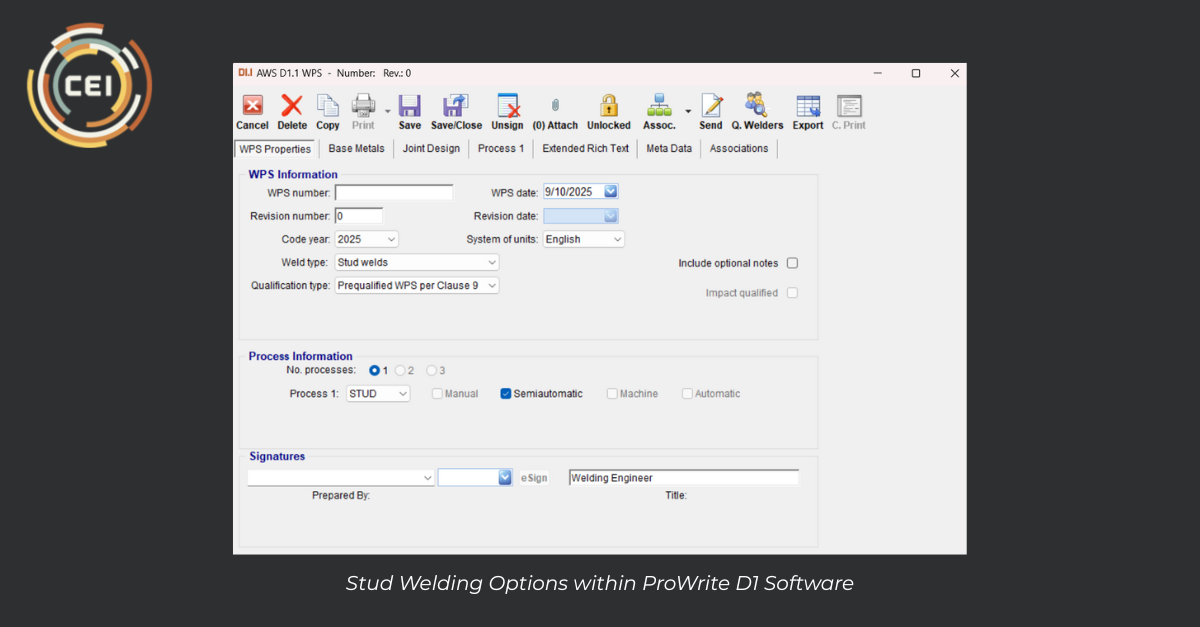Screen dimensions: 1200x627
Task: Open the Q. Welders icon
Action: pos(756,106)
